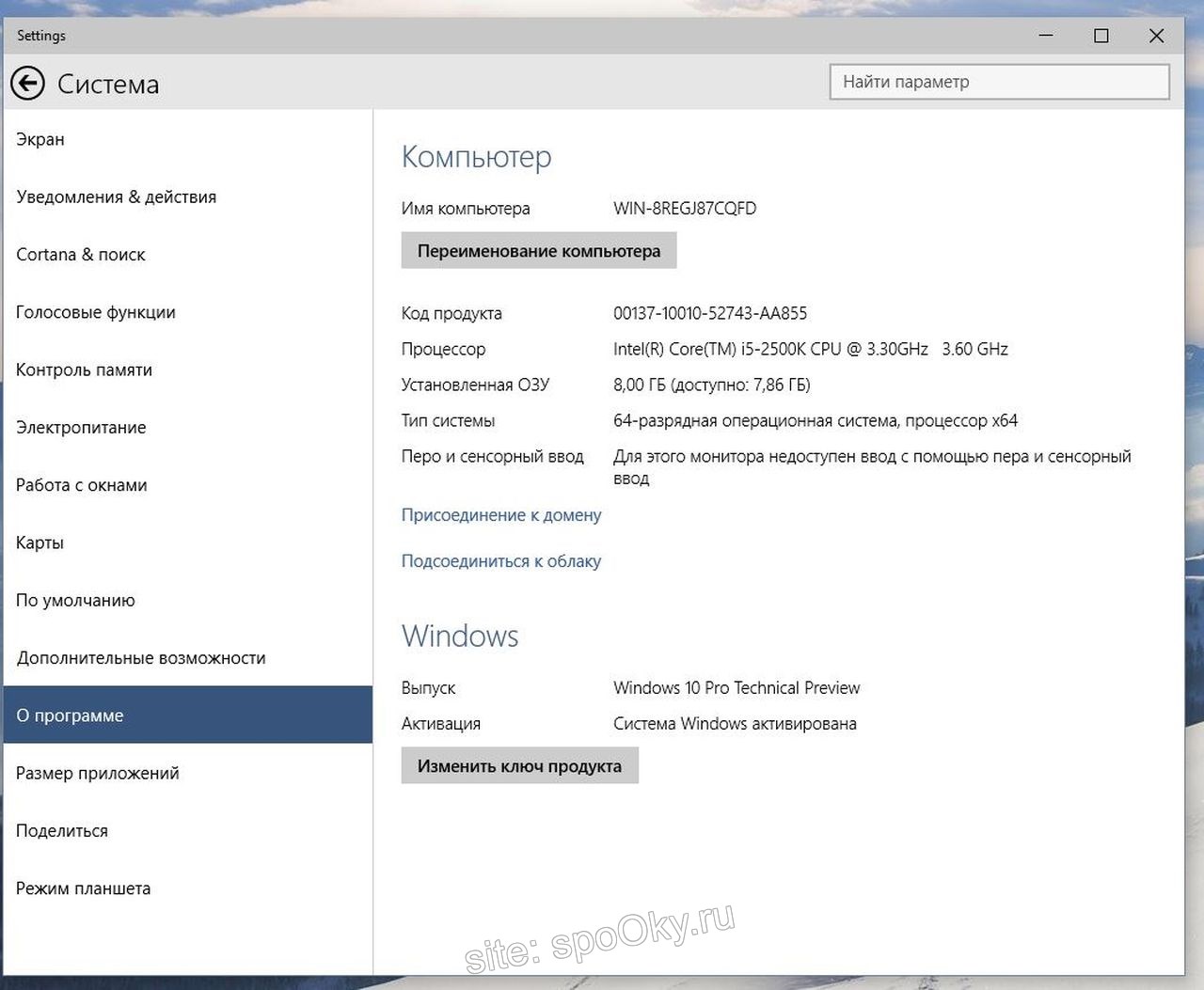Close the Settings window
The image size is (1204, 990).
1157,36
